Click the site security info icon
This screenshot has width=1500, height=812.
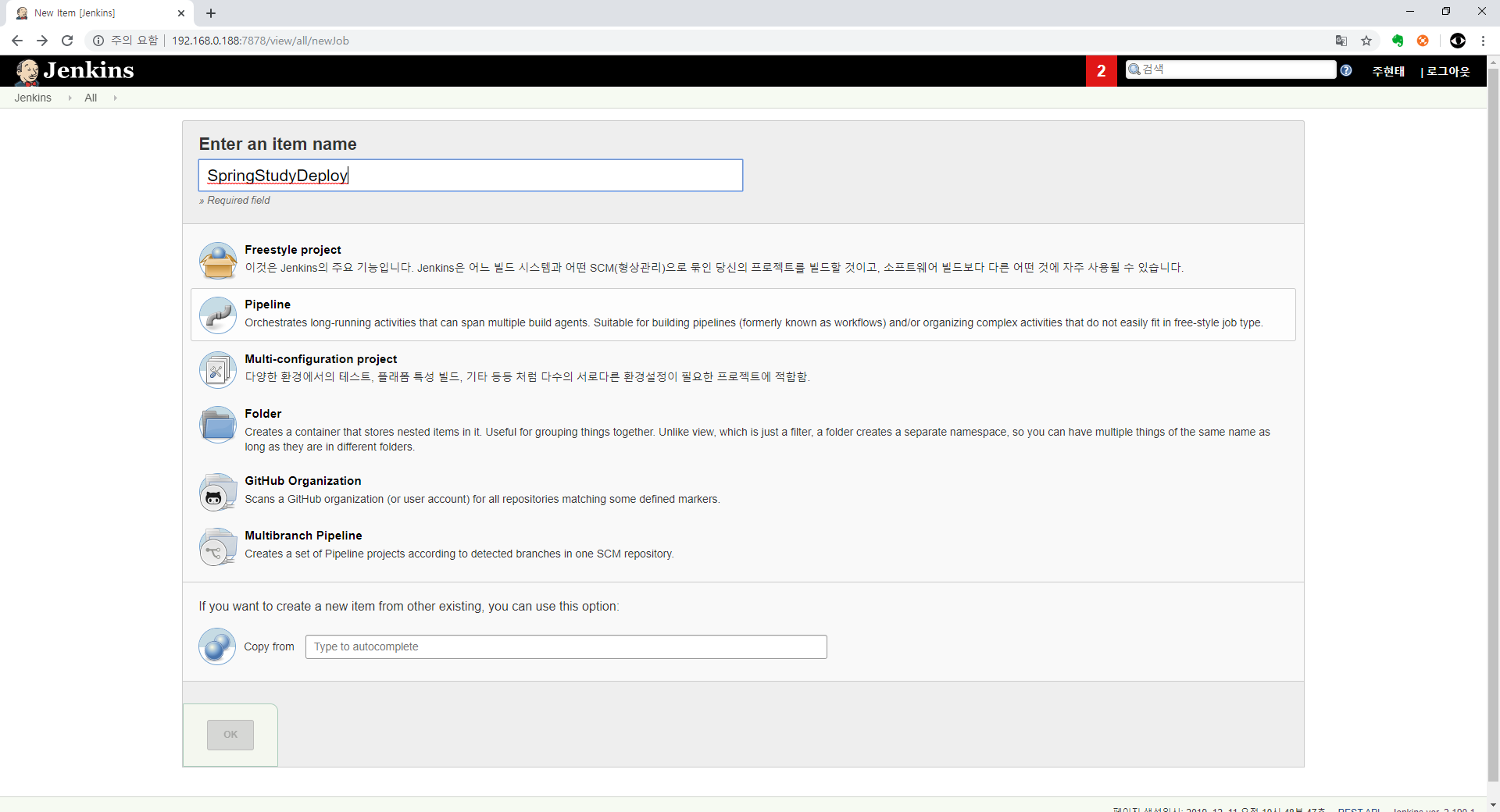(98, 41)
